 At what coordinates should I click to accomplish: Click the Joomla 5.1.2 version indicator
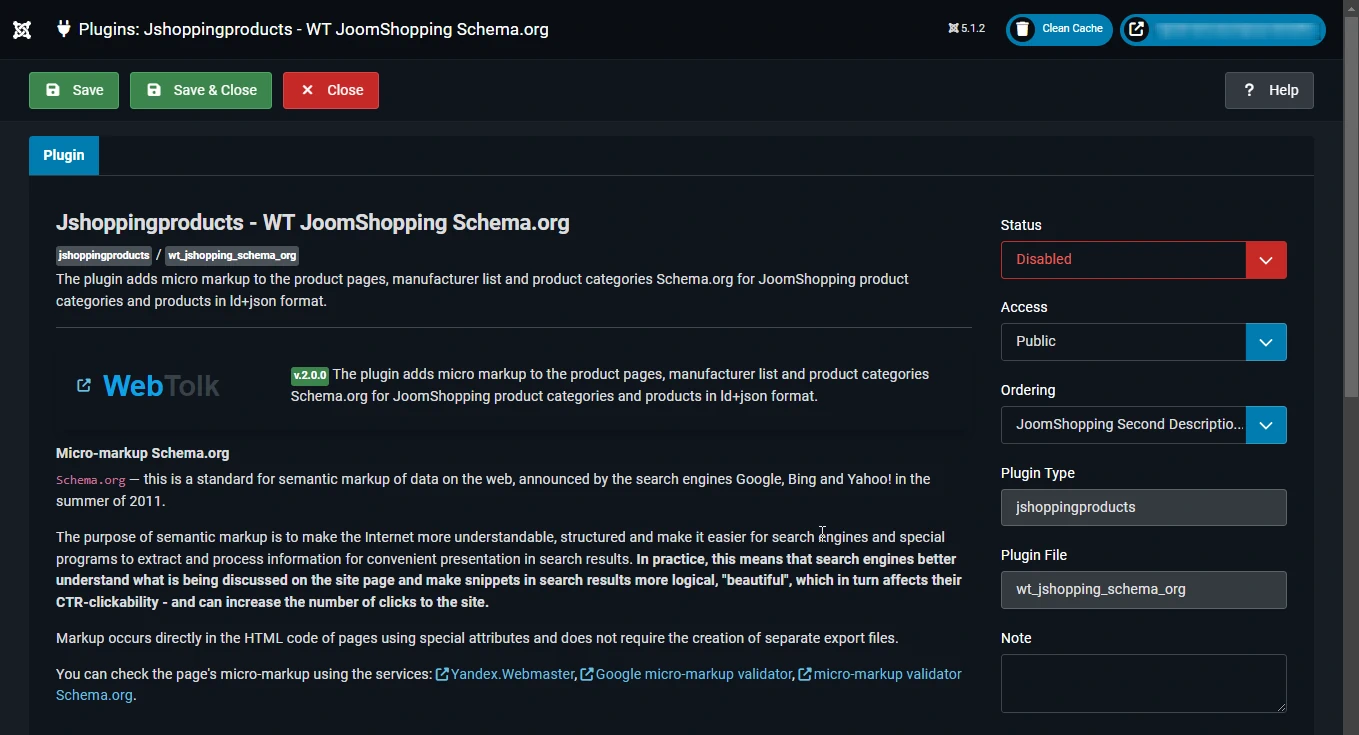point(966,29)
